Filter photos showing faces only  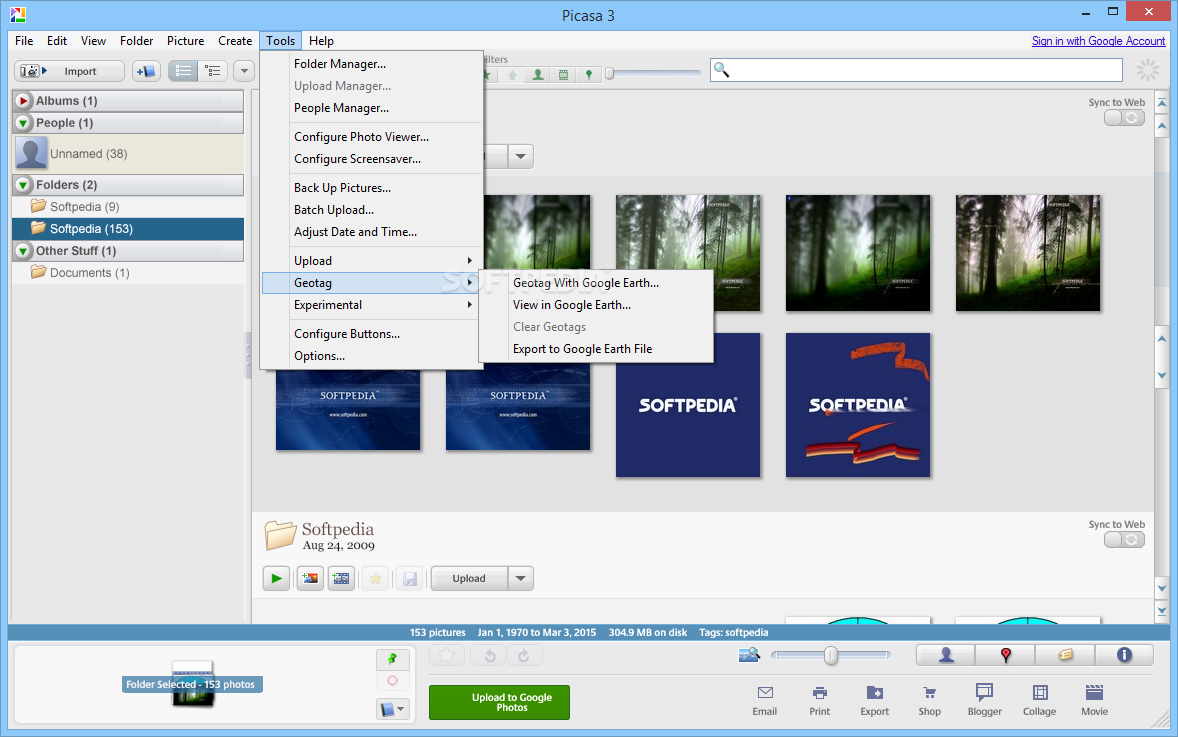pyautogui.click(x=538, y=74)
